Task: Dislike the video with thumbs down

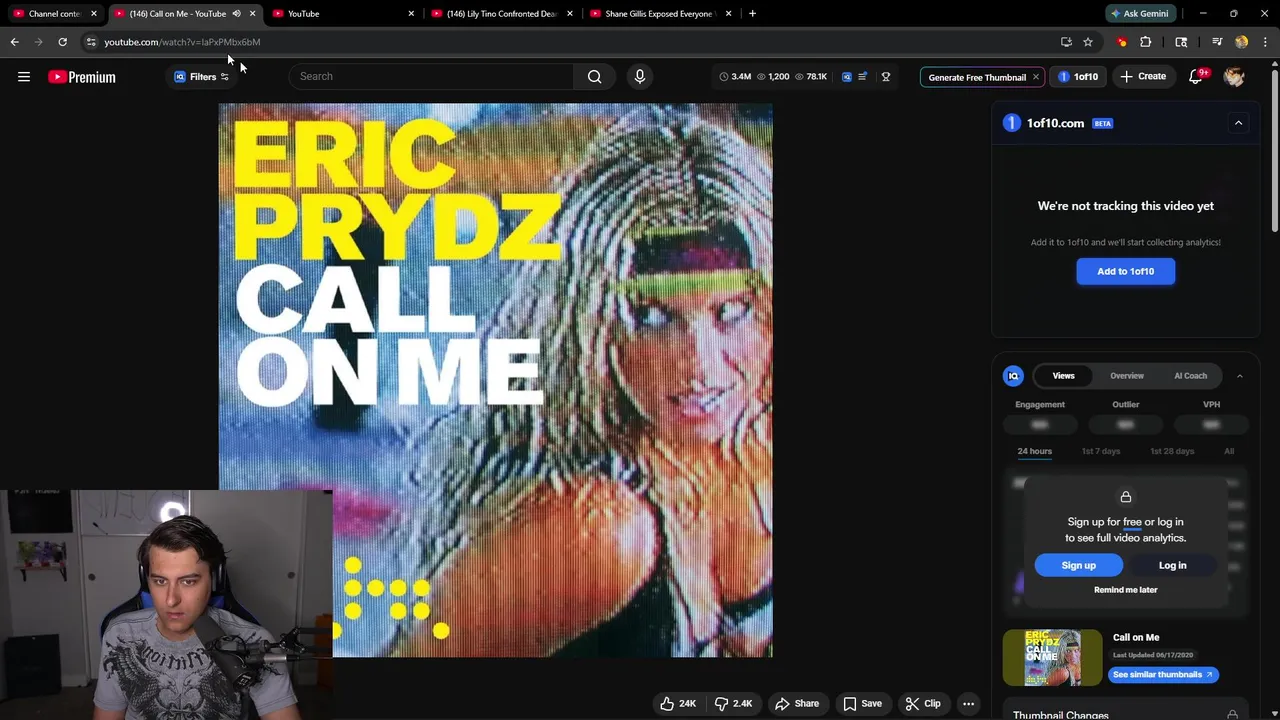Action: [733, 704]
